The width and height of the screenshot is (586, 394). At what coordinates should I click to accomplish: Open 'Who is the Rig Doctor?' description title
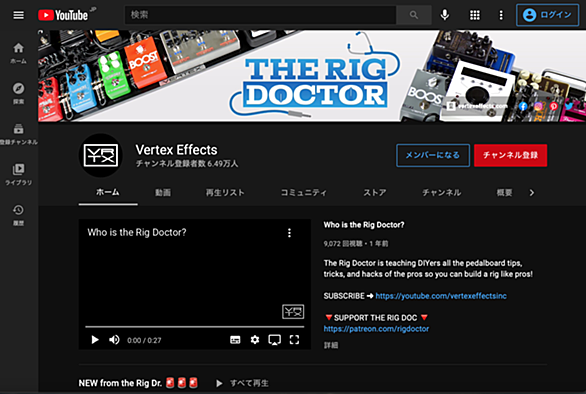point(364,225)
